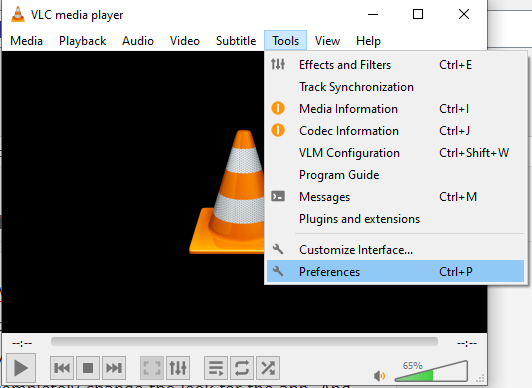Toggle the loop repeat mode
This screenshot has width=532, height=388.
242,368
